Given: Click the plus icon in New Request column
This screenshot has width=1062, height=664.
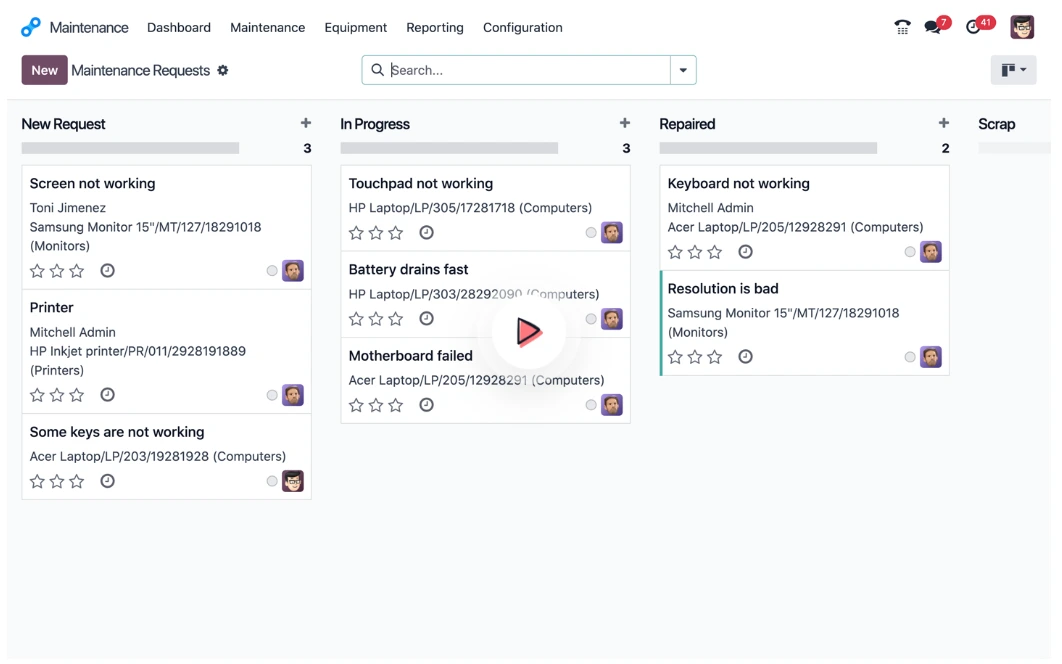Looking at the screenshot, I should (306, 123).
